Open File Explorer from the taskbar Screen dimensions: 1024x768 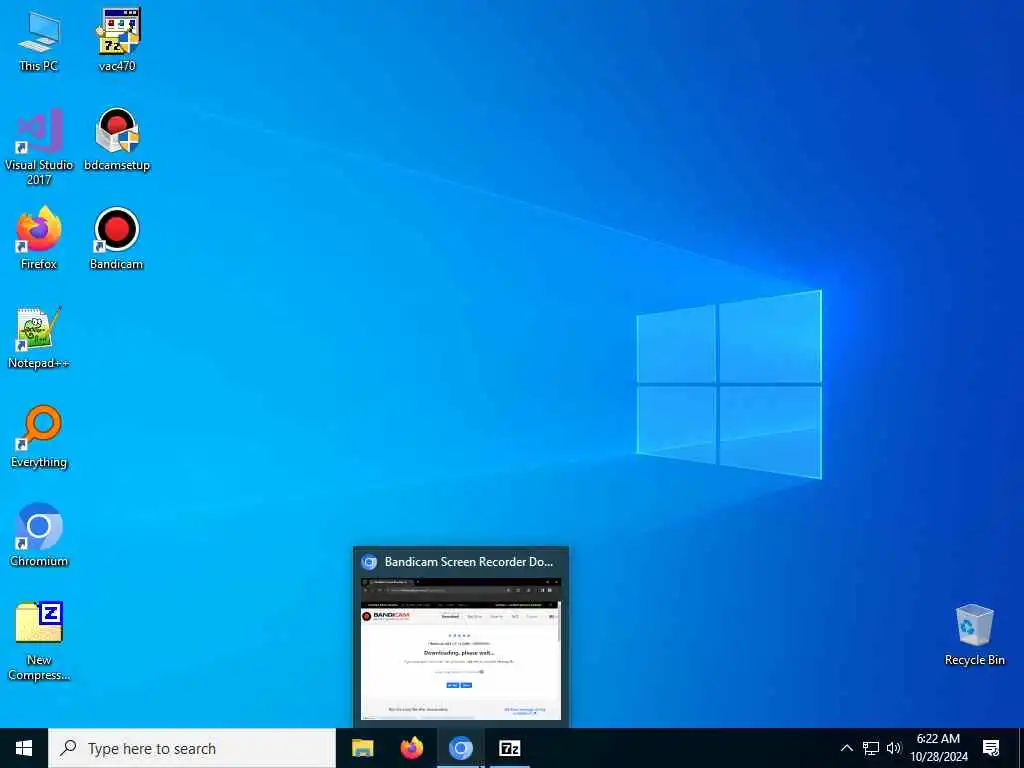pos(362,748)
